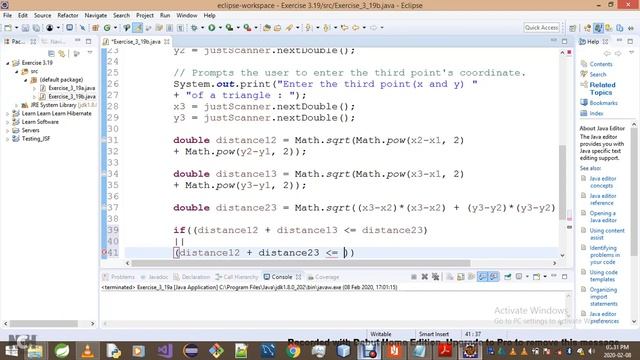Click the Remove Launch X icon in Console

point(424,277)
